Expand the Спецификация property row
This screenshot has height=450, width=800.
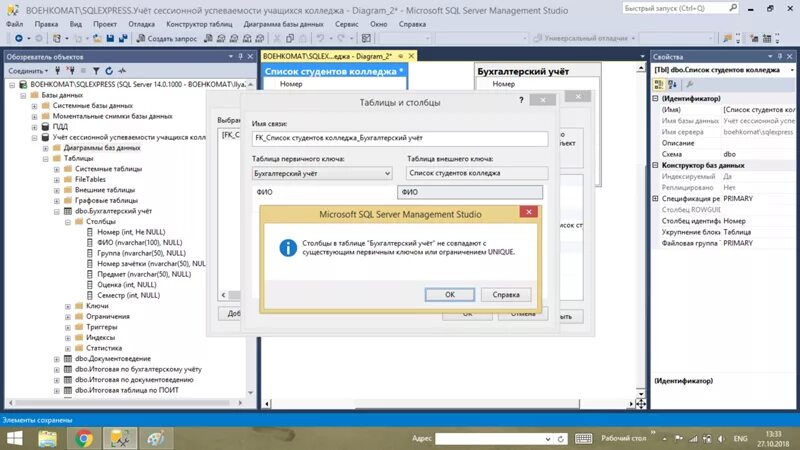pyautogui.click(x=656, y=198)
